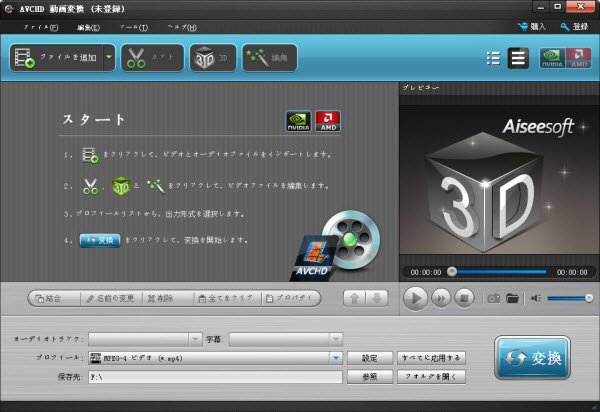Click the large Convert button
This screenshot has height=412, width=600.
click(x=532, y=358)
